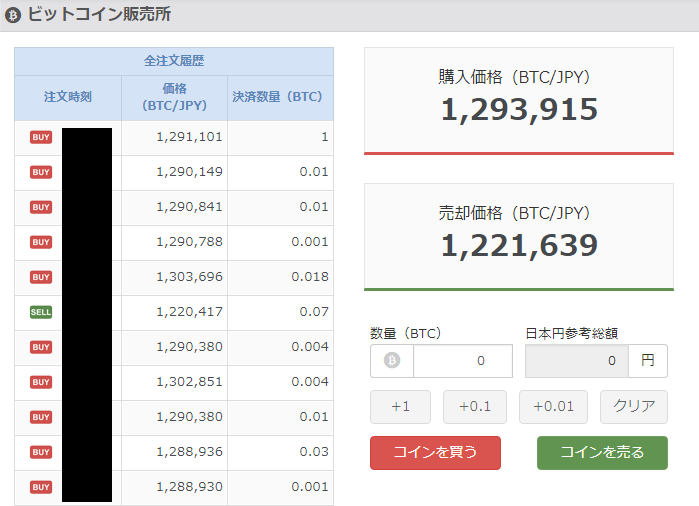Click the BUY badge at price 1,288,930
Screen dimensions: 699x506
41,487
